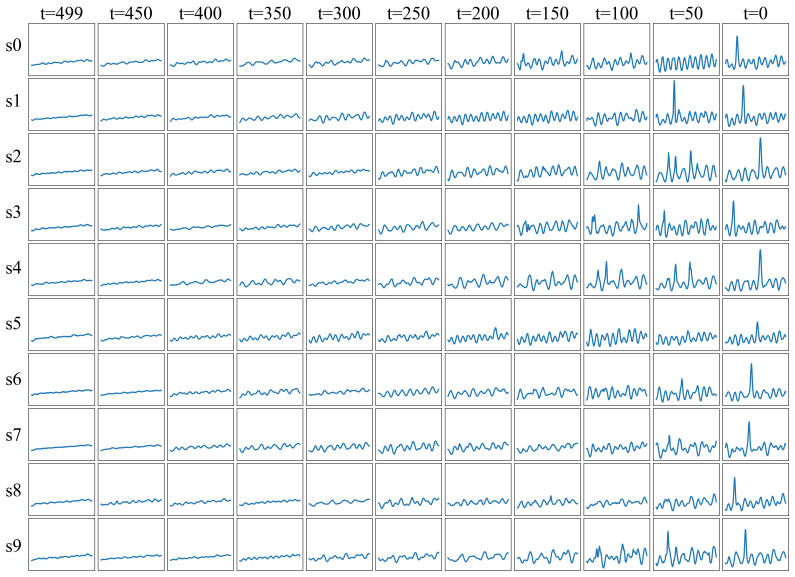The height and width of the screenshot is (577, 795).
Task: Select the s0 plot at t=150
Action: pos(547,50)
